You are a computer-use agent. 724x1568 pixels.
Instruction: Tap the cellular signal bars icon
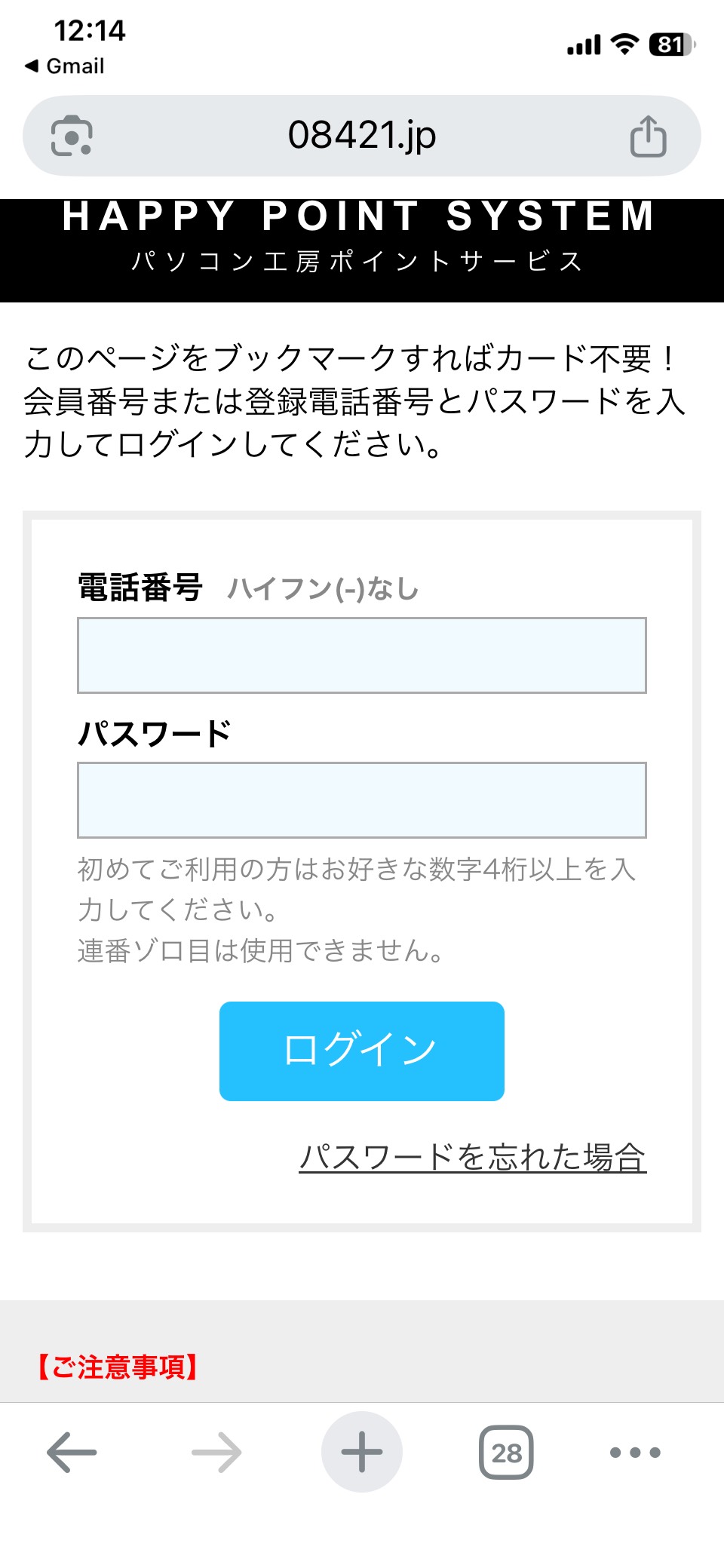[584, 44]
